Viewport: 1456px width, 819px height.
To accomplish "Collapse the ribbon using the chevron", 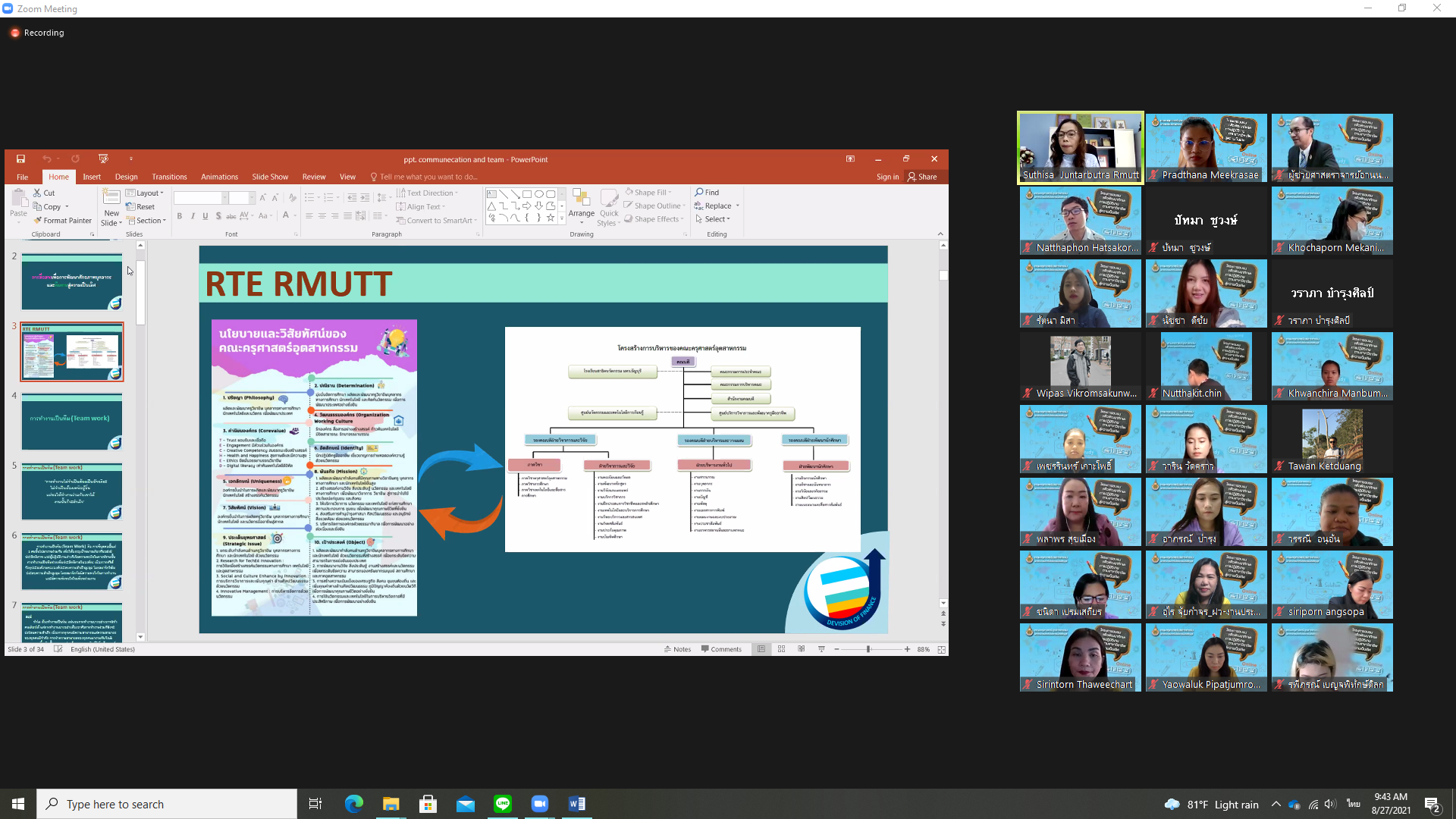I will pos(940,234).
